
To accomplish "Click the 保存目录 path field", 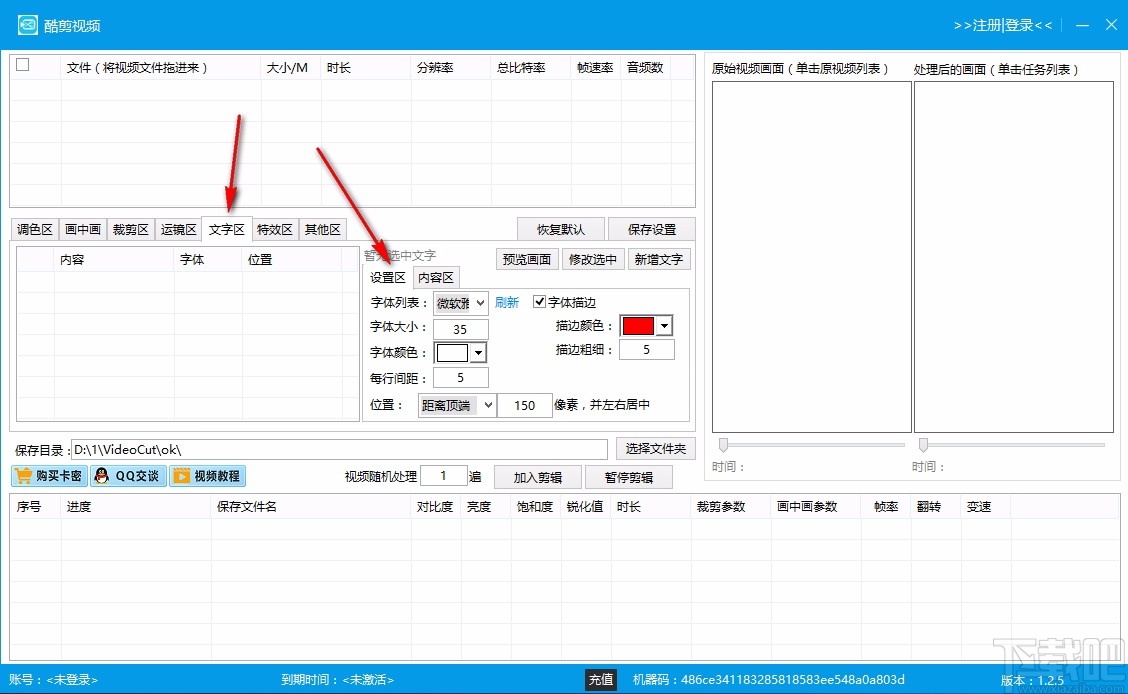I will tap(340, 449).
